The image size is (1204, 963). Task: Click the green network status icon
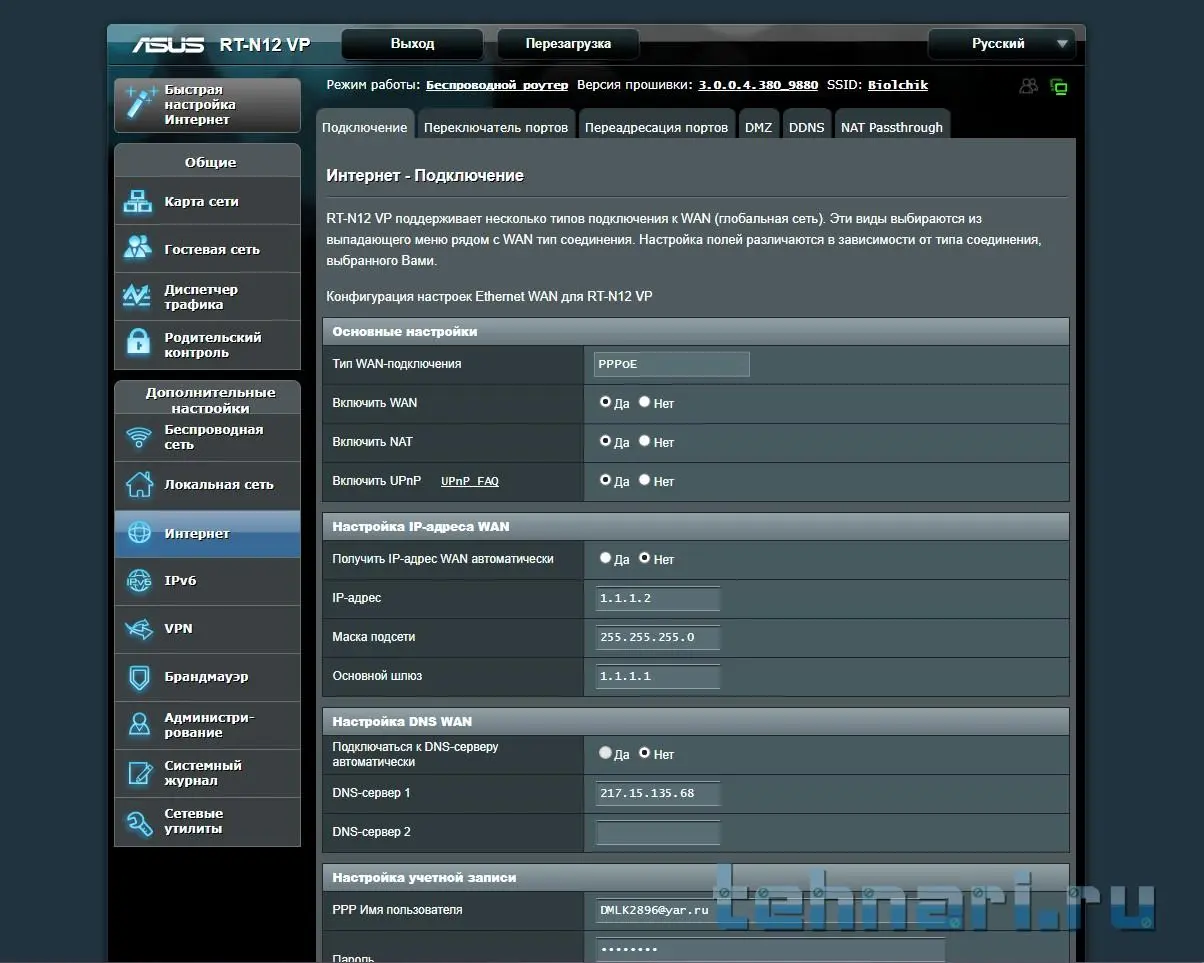1059,87
